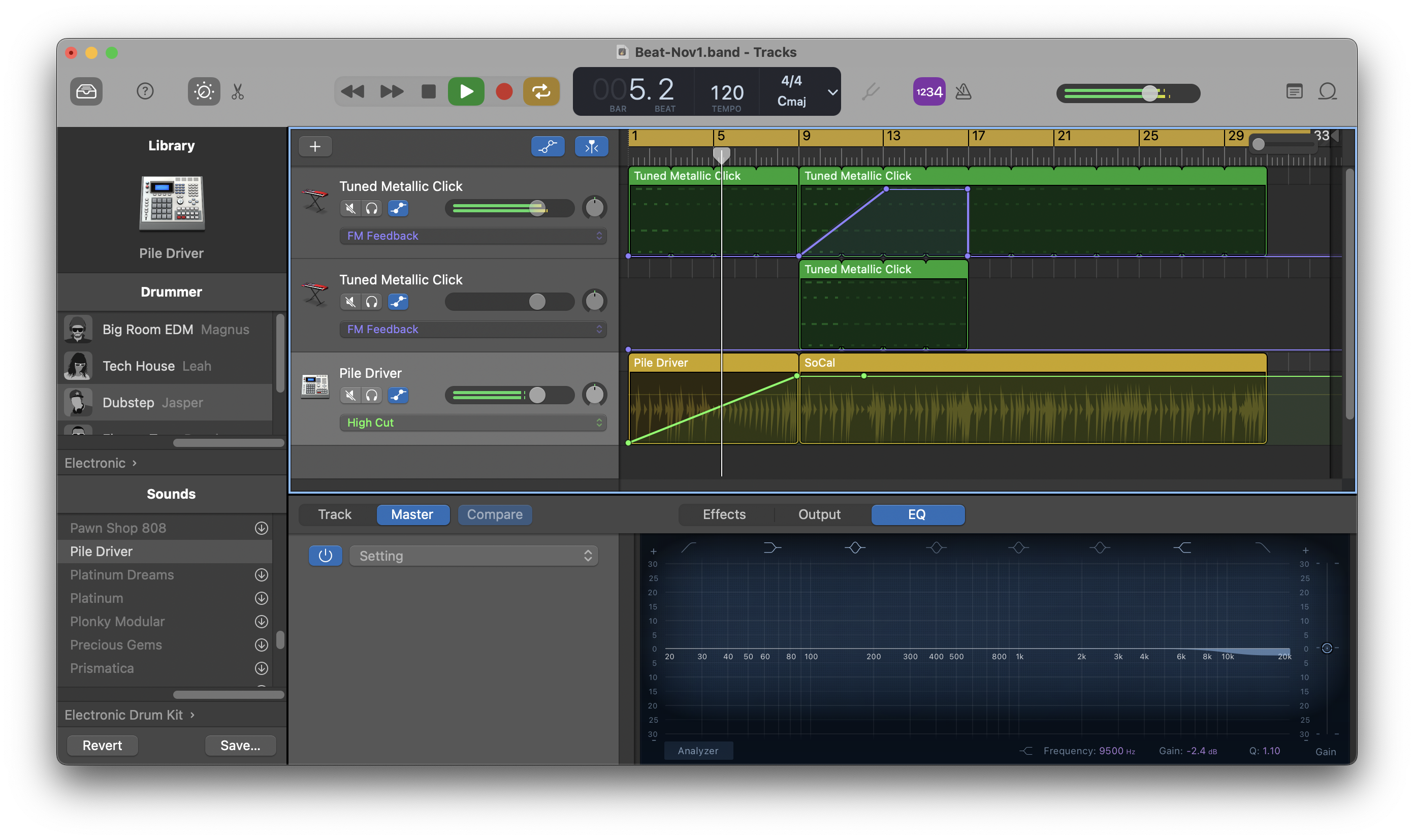This screenshot has height=840, width=1414.
Task: Select Dubstep Jasper drummer
Action: 165,402
